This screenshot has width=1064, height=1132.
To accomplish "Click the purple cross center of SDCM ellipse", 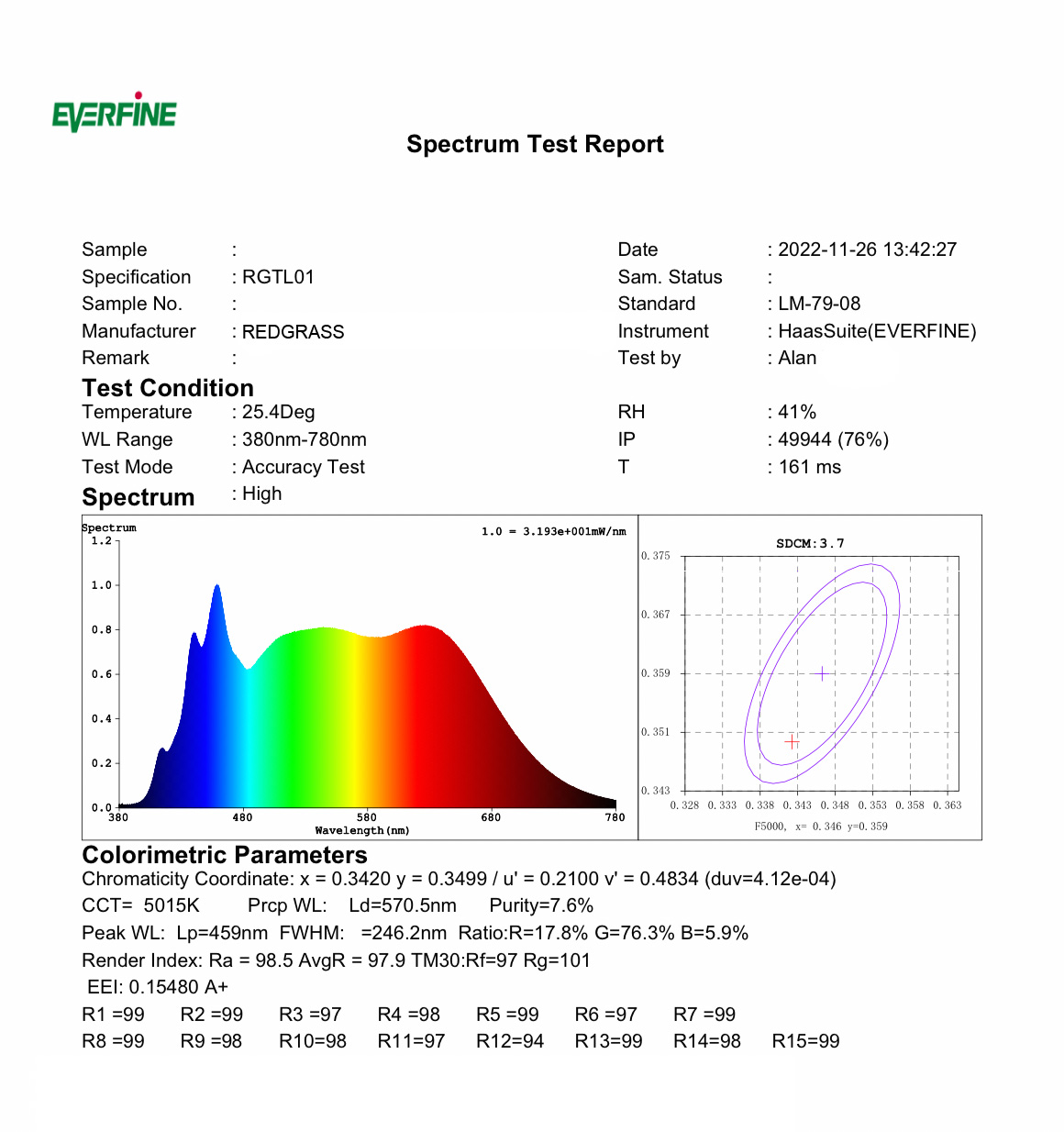I will (822, 673).
